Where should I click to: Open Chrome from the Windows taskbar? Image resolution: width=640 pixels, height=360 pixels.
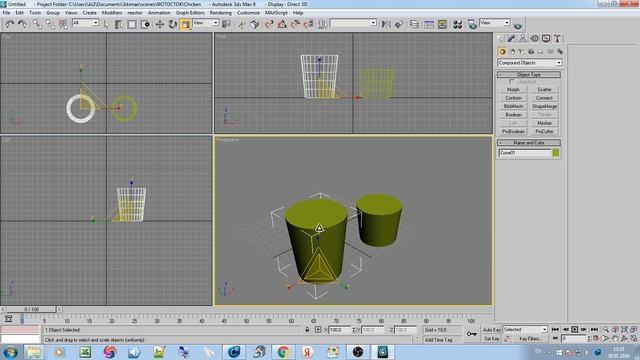(x=283, y=352)
